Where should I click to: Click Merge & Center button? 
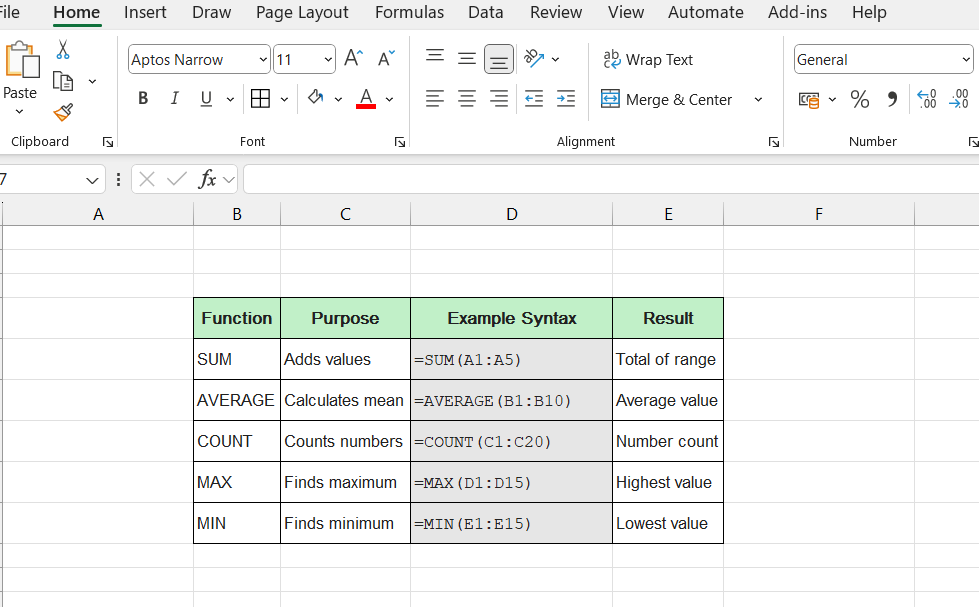tap(666, 99)
